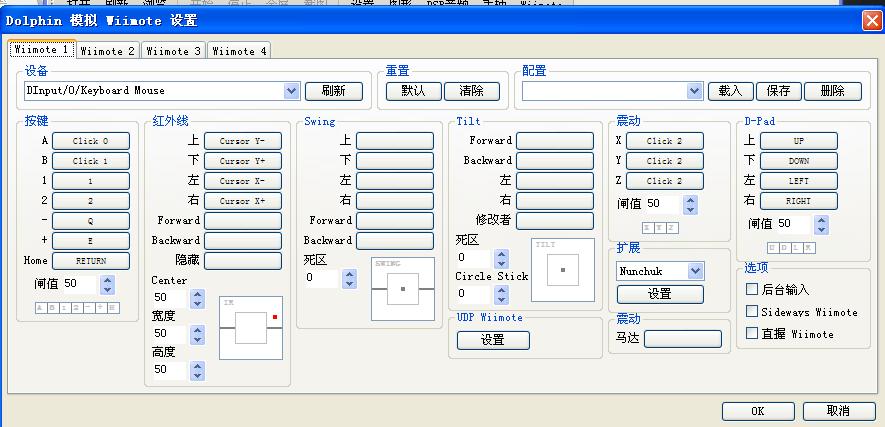Click the A button mapping Click 0
The width and height of the screenshot is (885, 427).
(x=91, y=141)
